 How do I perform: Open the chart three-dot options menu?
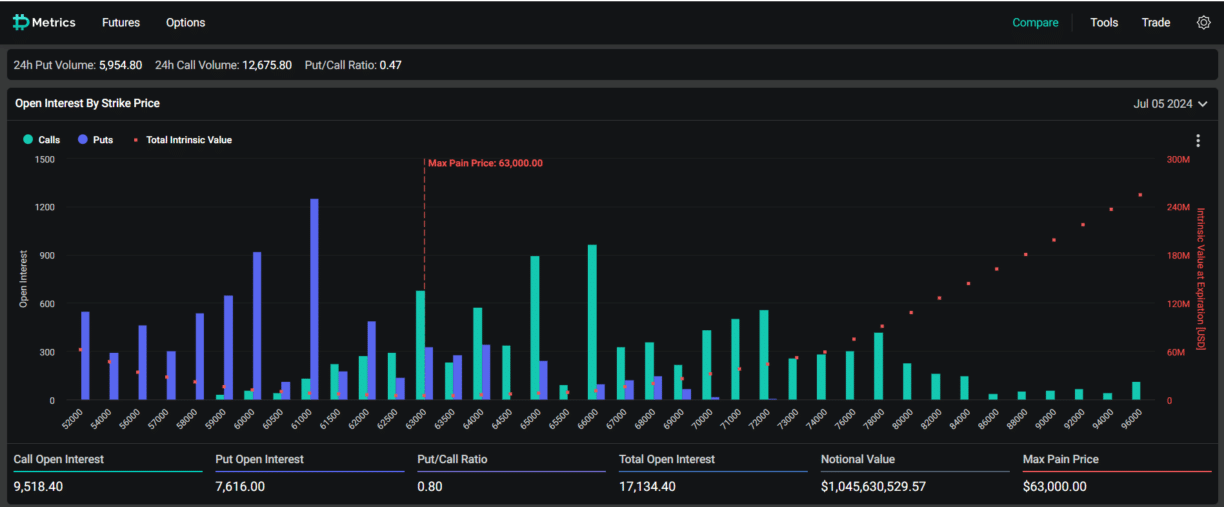1198,141
